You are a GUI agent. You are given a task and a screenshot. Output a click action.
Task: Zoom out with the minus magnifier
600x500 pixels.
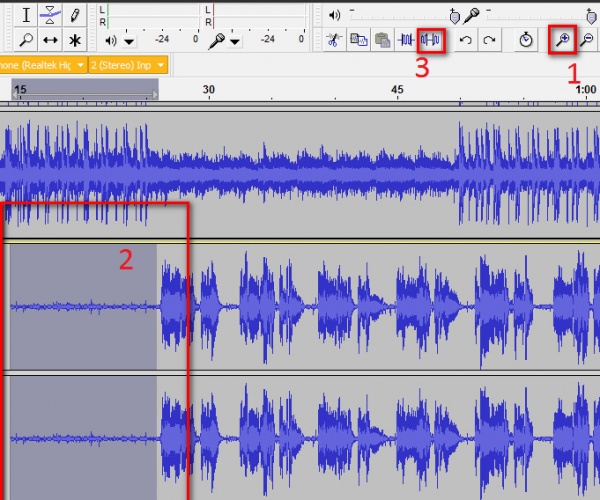(587, 41)
